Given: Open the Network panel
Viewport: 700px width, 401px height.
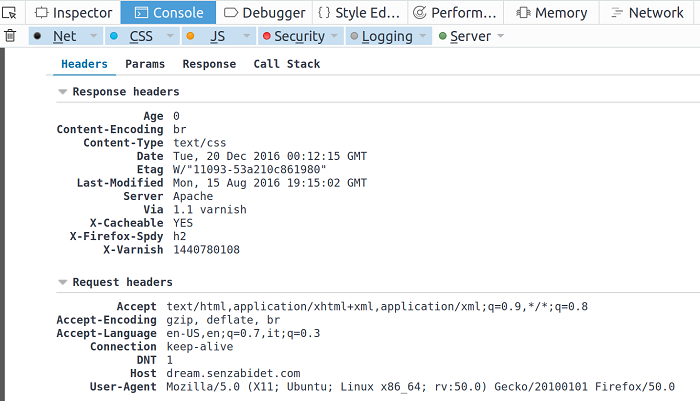Looking at the screenshot, I should pyautogui.click(x=646, y=13).
